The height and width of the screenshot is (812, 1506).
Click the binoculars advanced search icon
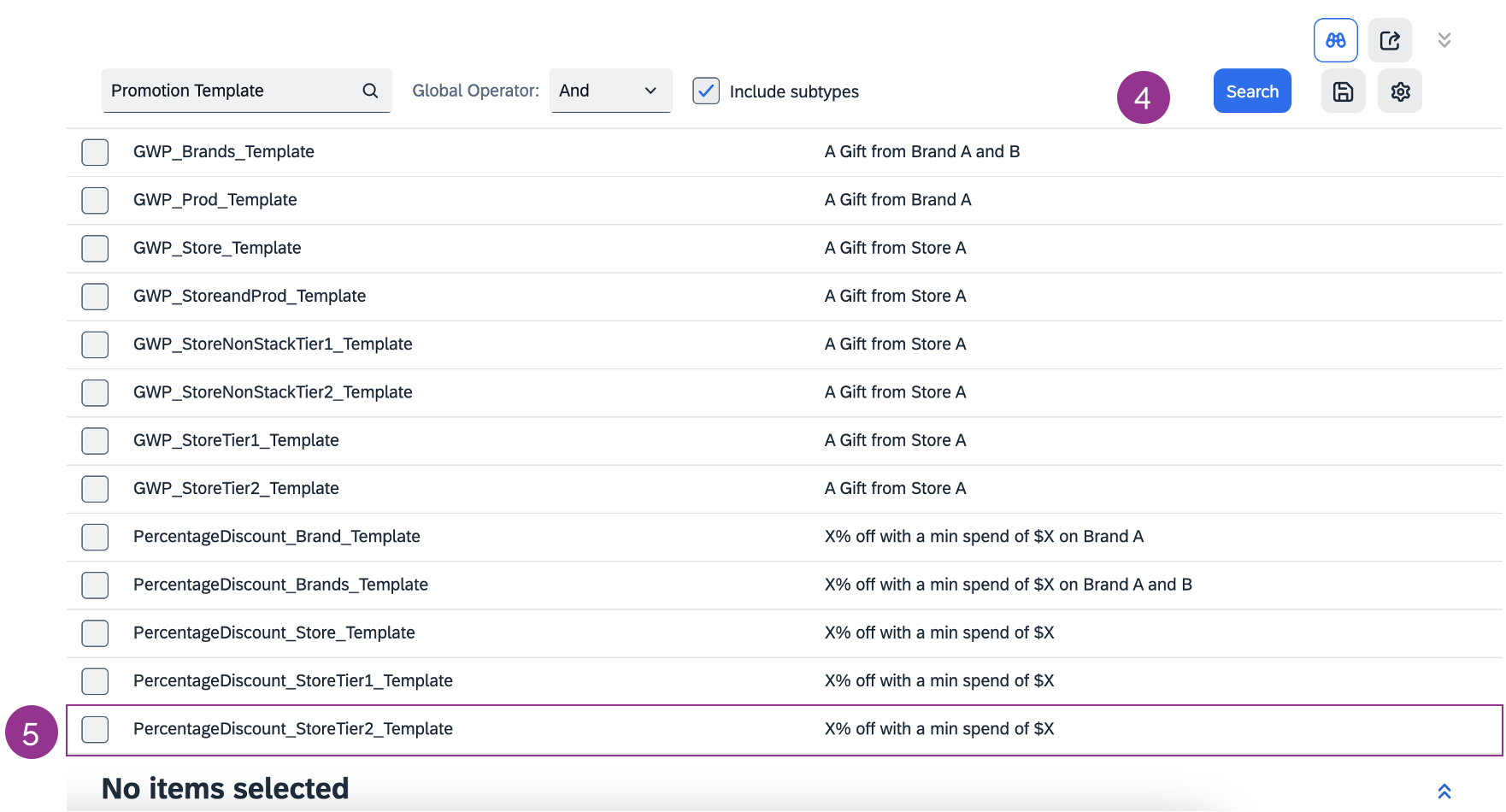coord(1335,40)
